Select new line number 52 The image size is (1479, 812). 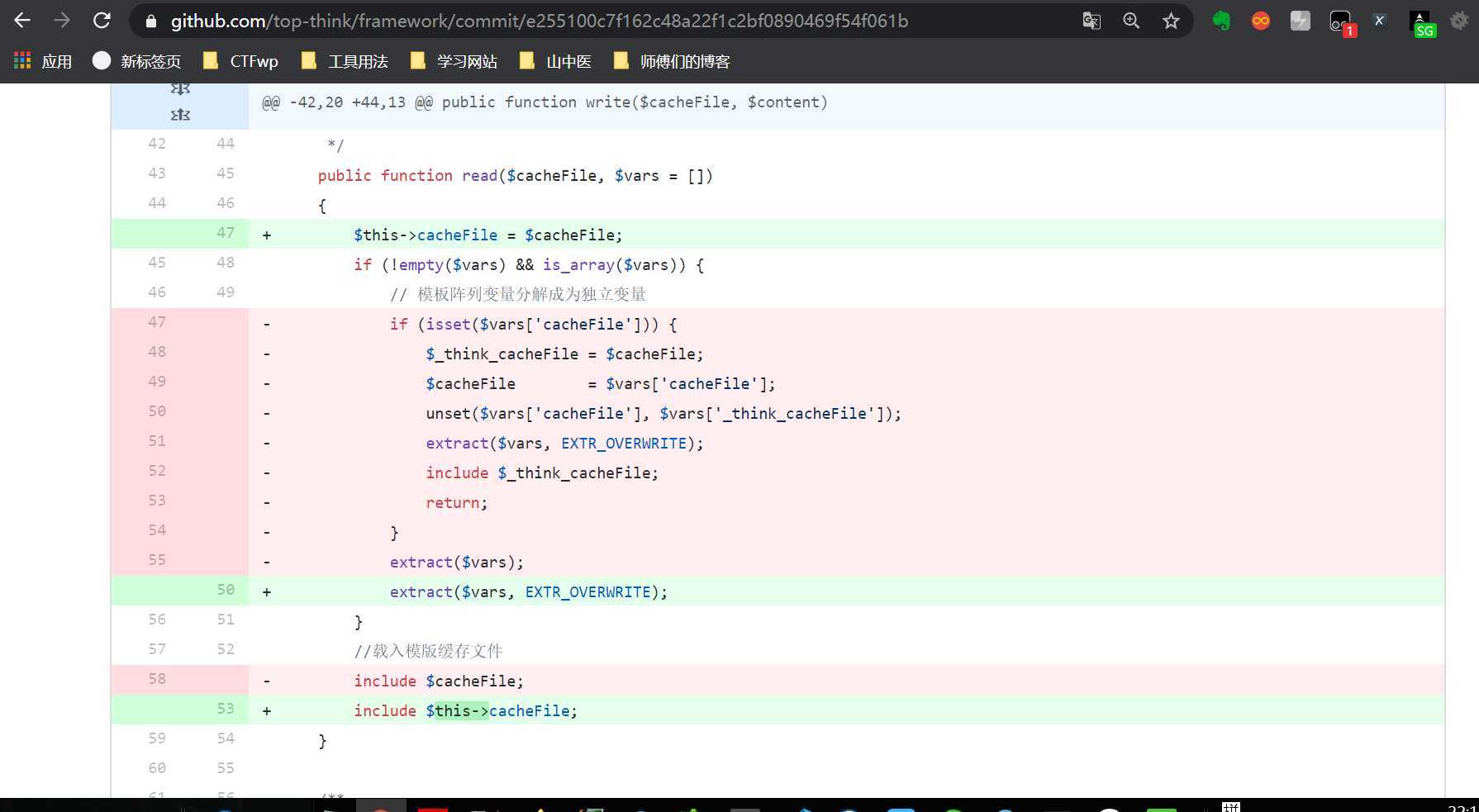tap(226, 649)
